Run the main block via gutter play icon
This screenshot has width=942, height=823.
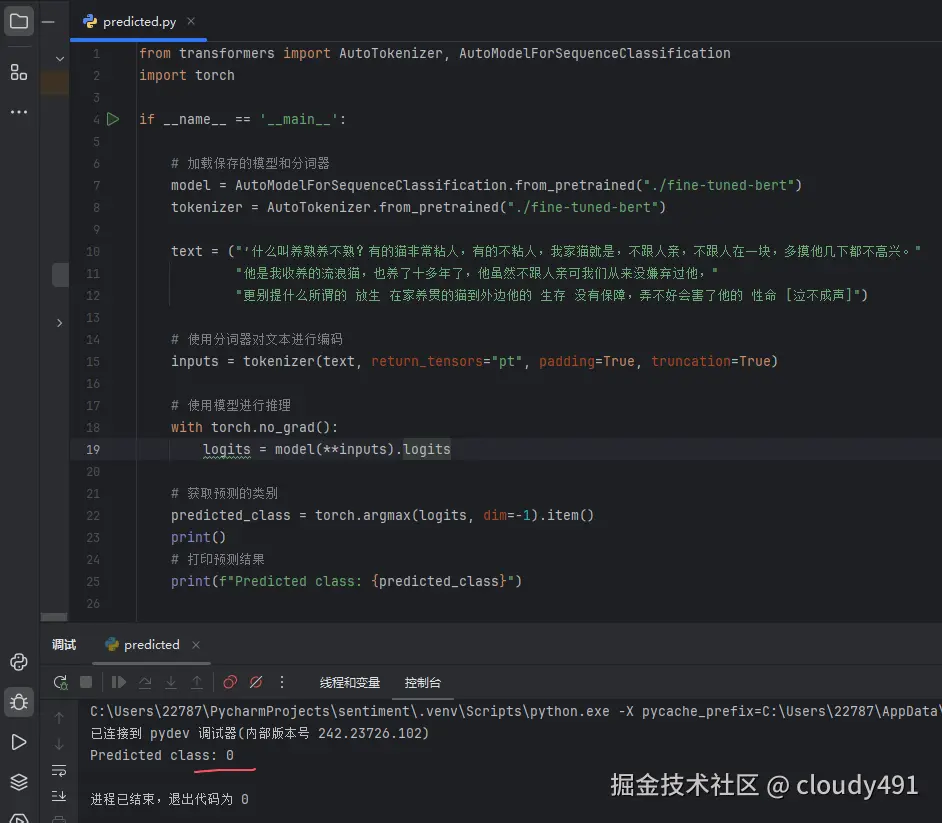tap(113, 118)
